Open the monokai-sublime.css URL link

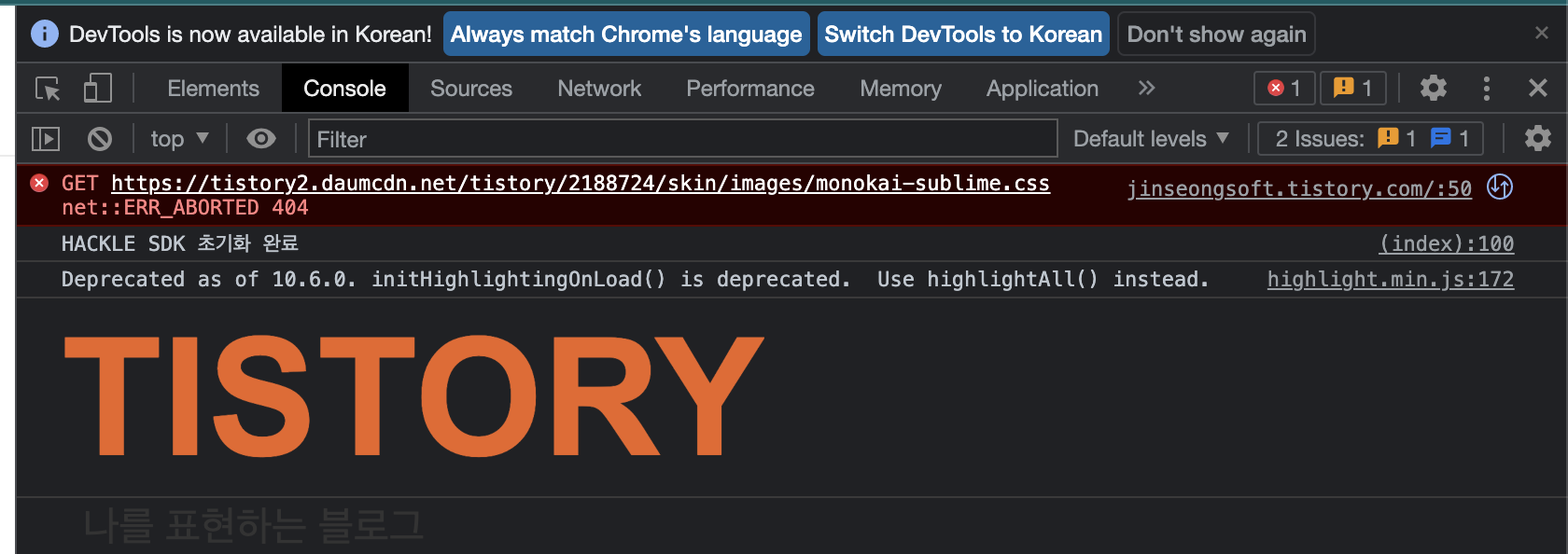[581, 184]
